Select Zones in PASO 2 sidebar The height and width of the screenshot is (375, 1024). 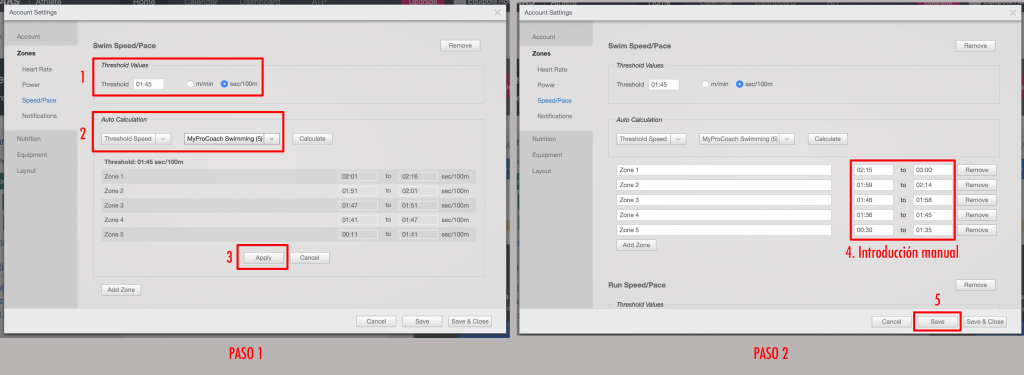tap(541, 53)
